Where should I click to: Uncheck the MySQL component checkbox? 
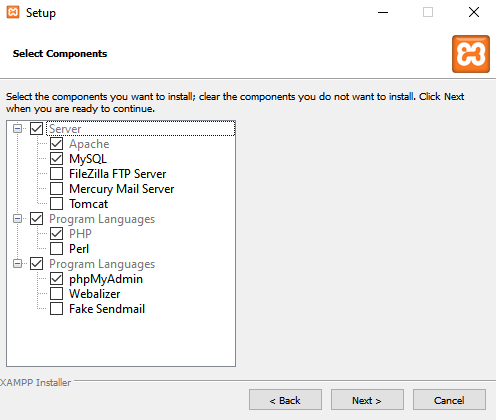click(x=56, y=159)
